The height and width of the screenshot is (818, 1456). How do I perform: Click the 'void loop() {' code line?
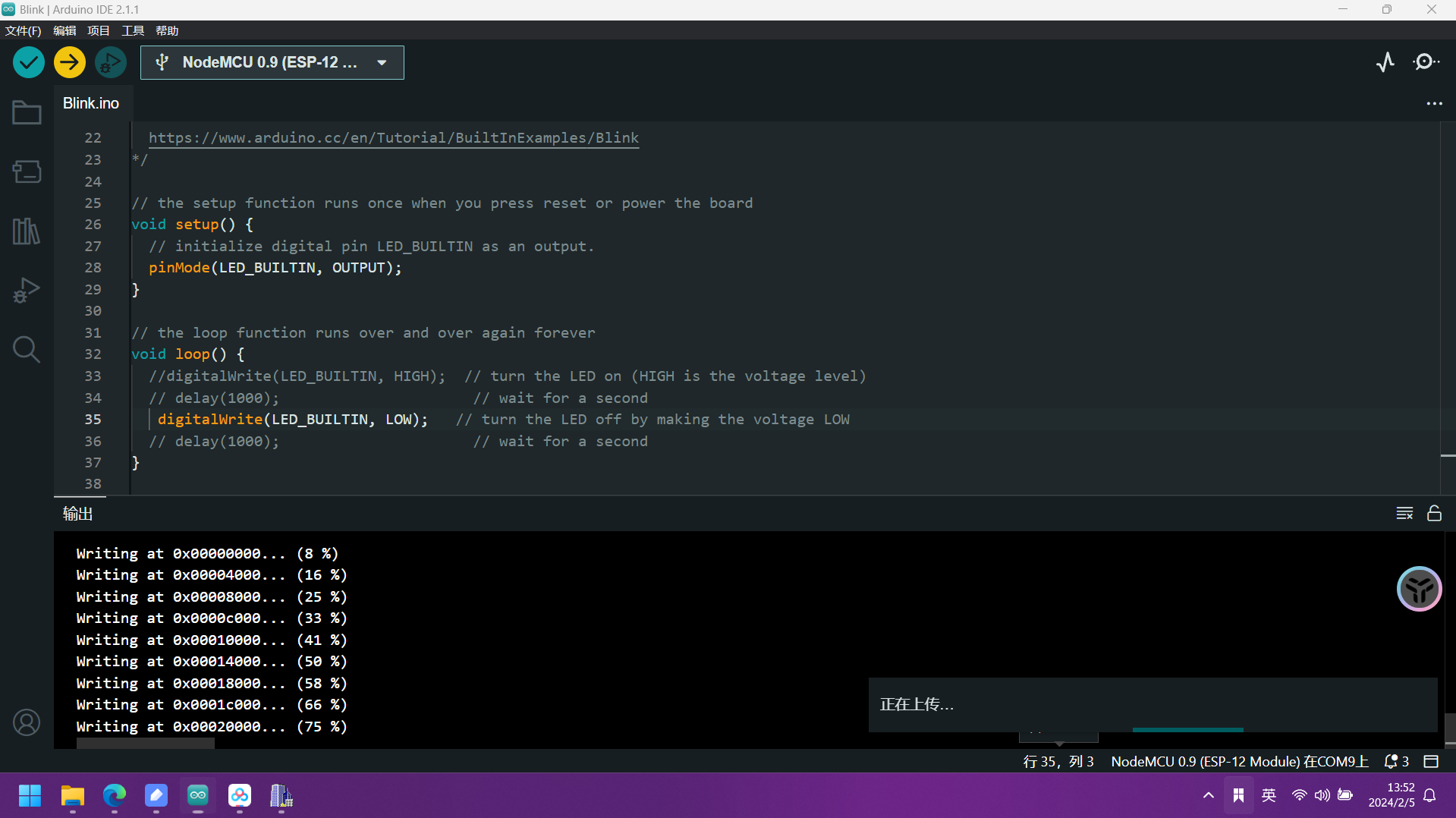pos(188,354)
